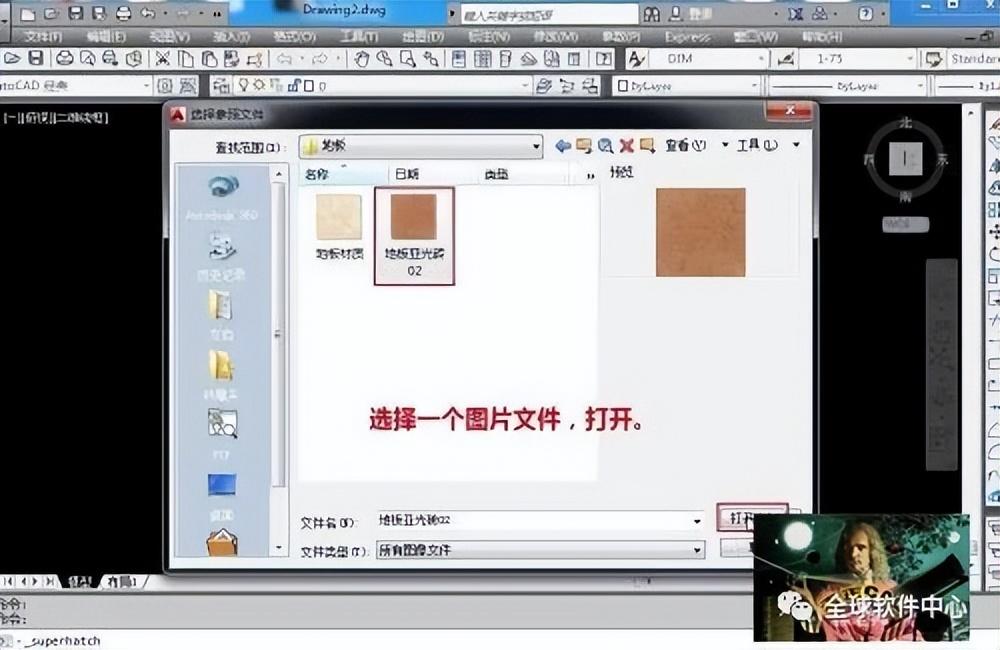
Task: Click the Make Object's Layer Current icon
Action: coord(544,85)
